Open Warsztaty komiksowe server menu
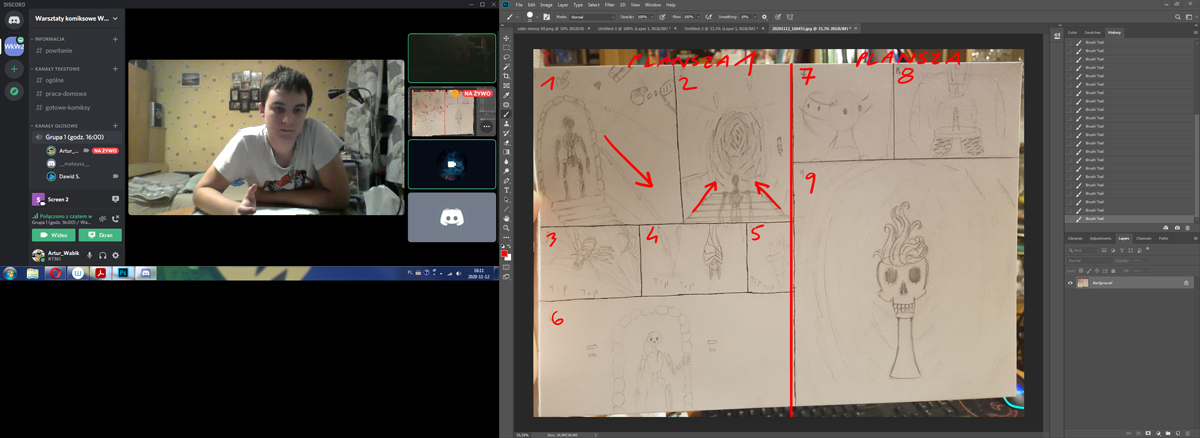This screenshot has height=438, width=1200. [x=77, y=18]
